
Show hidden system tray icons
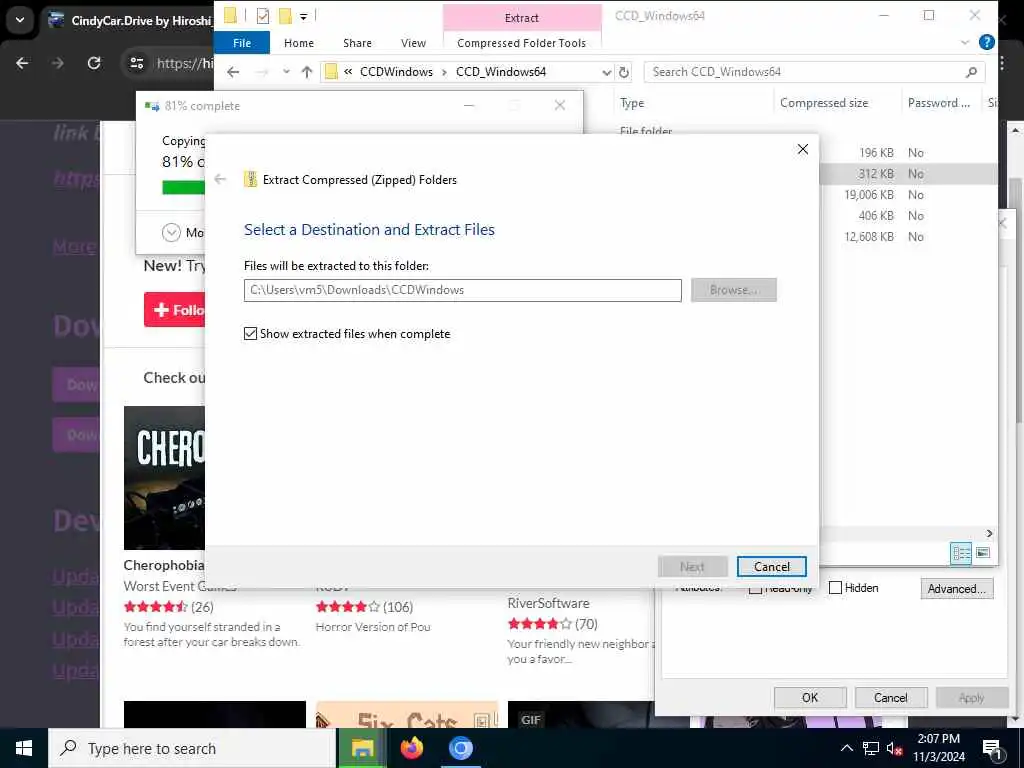click(846, 748)
